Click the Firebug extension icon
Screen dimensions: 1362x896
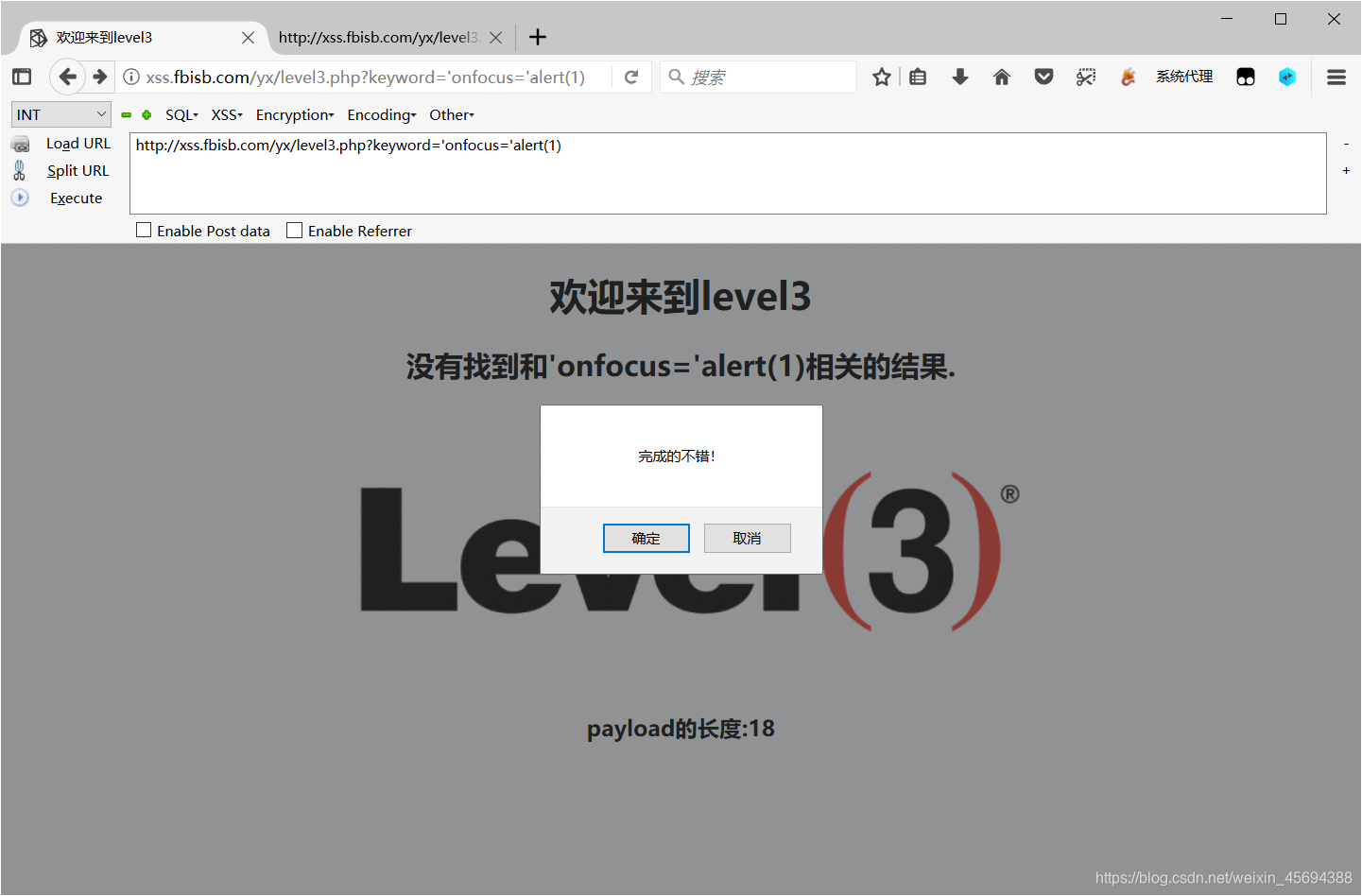(x=1128, y=77)
